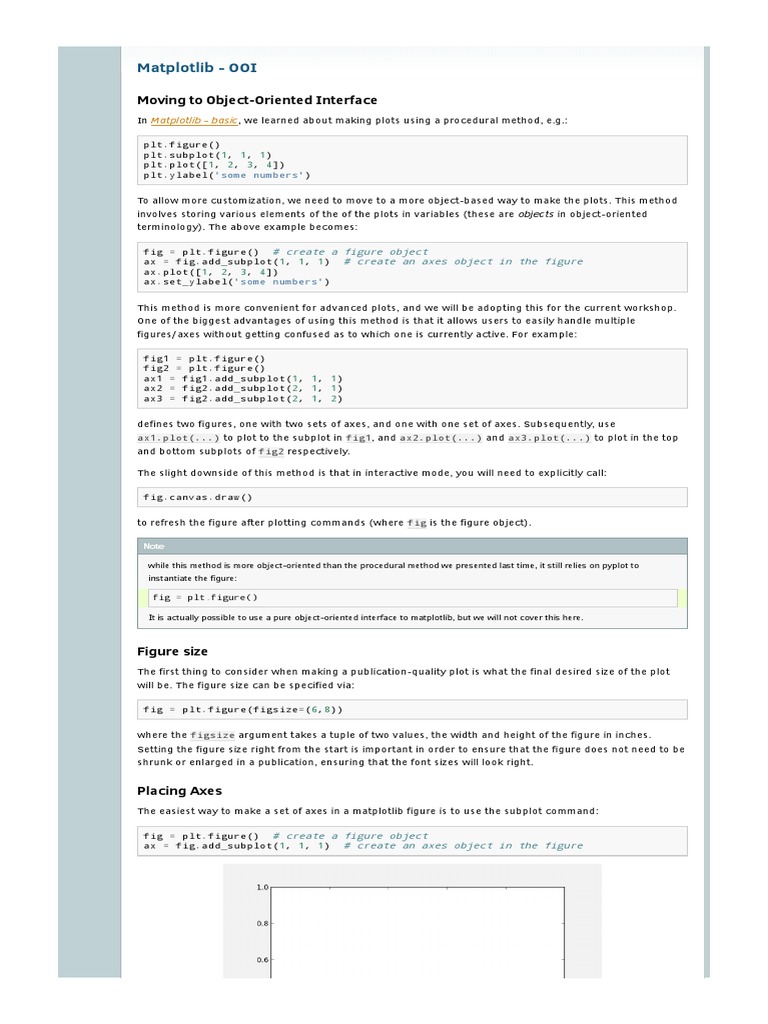Click the inline code 'ax3.plot(...)'
This screenshot has height=1024, width=768.
pyautogui.click(x=549, y=438)
